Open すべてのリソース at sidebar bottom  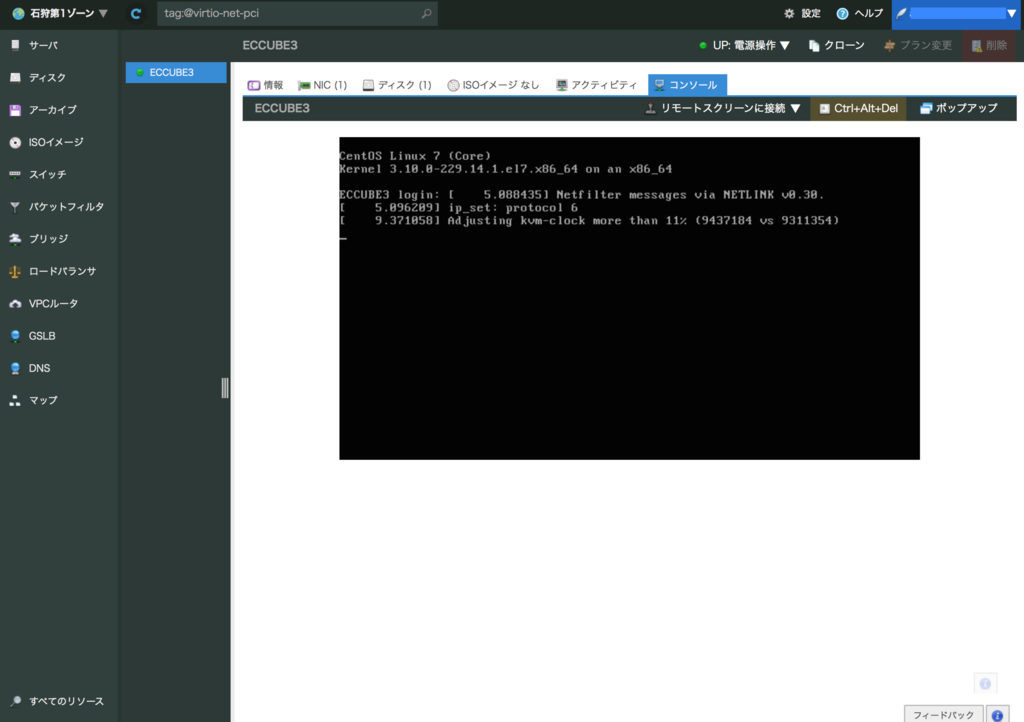click(57, 701)
